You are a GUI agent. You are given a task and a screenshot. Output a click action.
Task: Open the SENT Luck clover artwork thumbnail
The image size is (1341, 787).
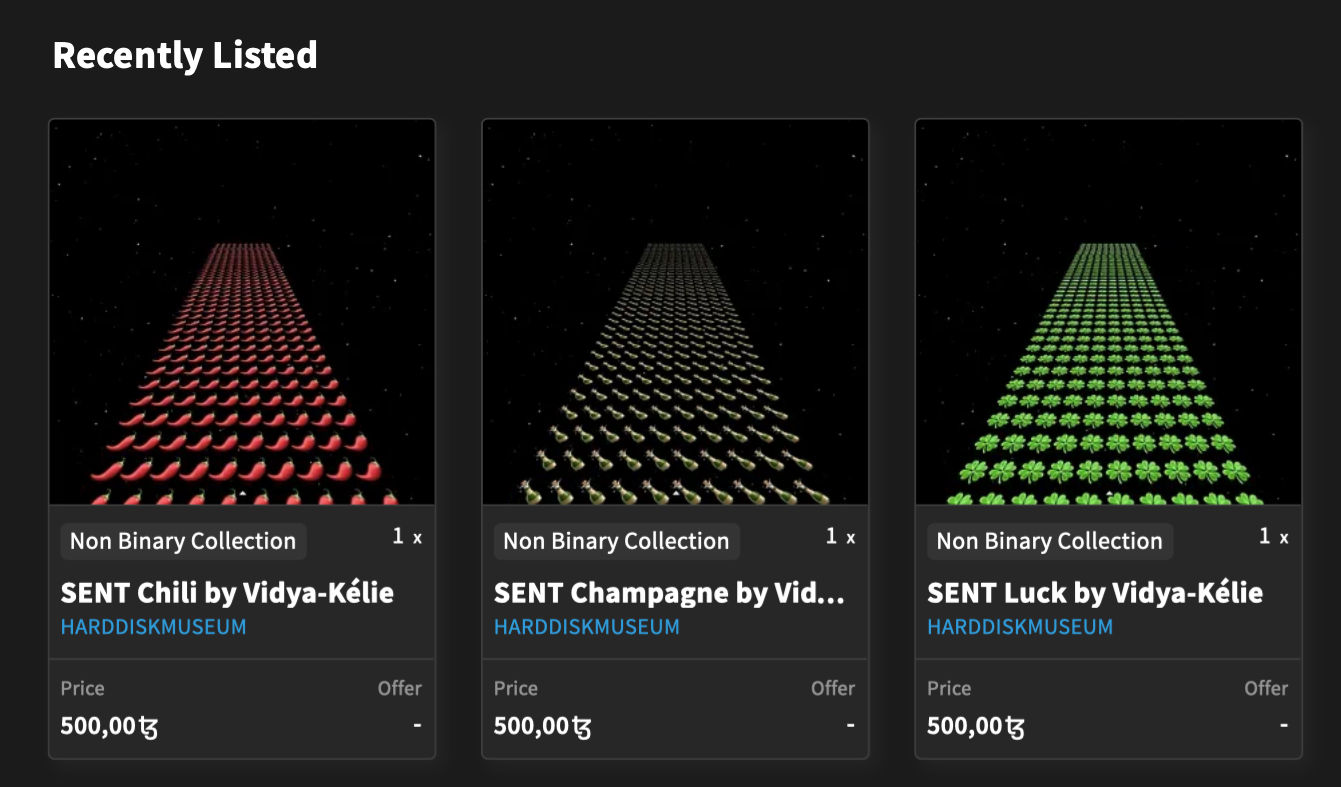pyautogui.click(x=1108, y=312)
